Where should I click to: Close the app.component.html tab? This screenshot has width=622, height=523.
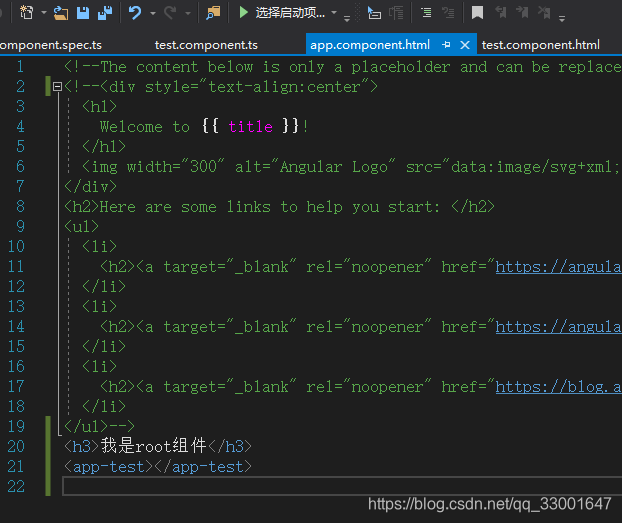click(465, 45)
